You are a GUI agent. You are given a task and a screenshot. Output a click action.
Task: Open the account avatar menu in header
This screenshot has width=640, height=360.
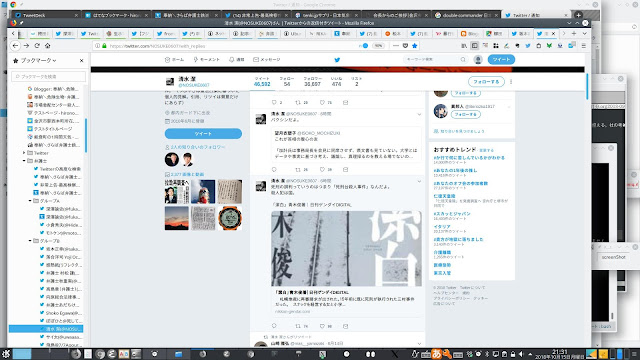(x=478, y=60)
